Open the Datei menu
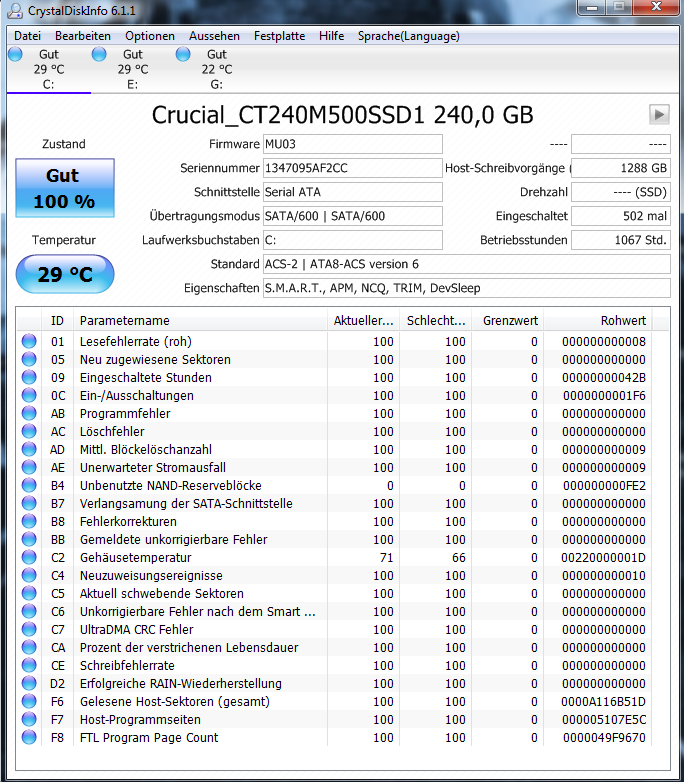Viewport: 684px width, 782px height. (x=27, y=36)
